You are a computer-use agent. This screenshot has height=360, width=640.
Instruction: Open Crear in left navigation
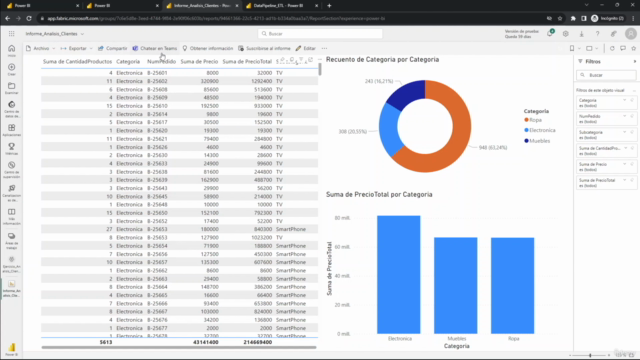(11, 69)
